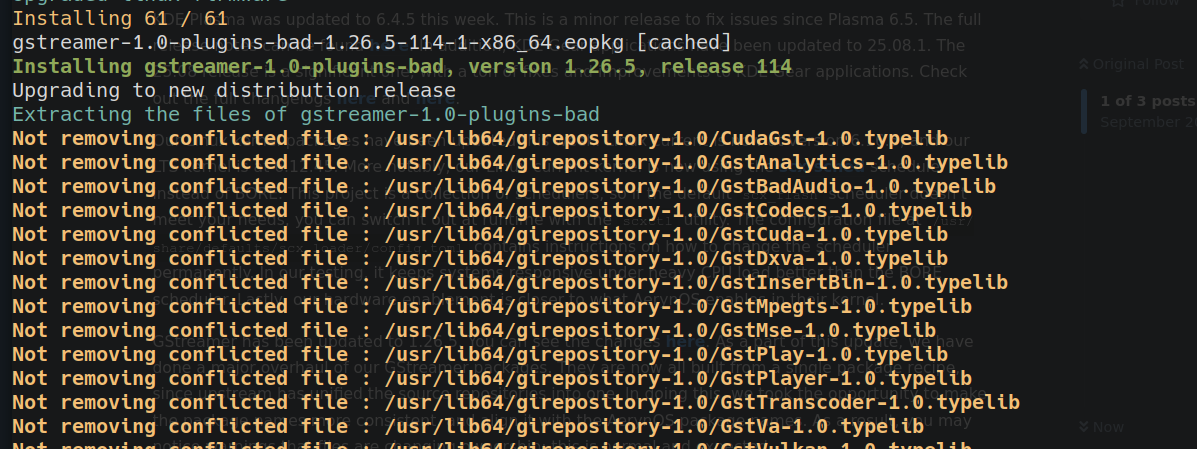Click the CudaGst-1.0.typelib conflict line
This screenshot has height=449, width=1197.
pyautogui.click(x=479, y=139)
